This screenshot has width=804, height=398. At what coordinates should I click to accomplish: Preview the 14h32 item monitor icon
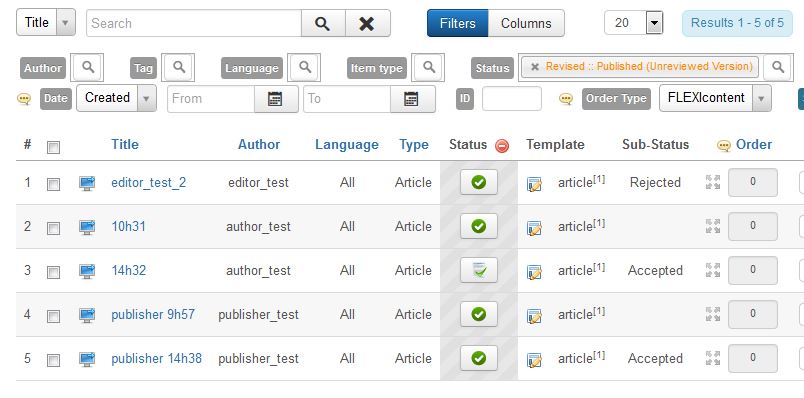(x=87, y=271)
